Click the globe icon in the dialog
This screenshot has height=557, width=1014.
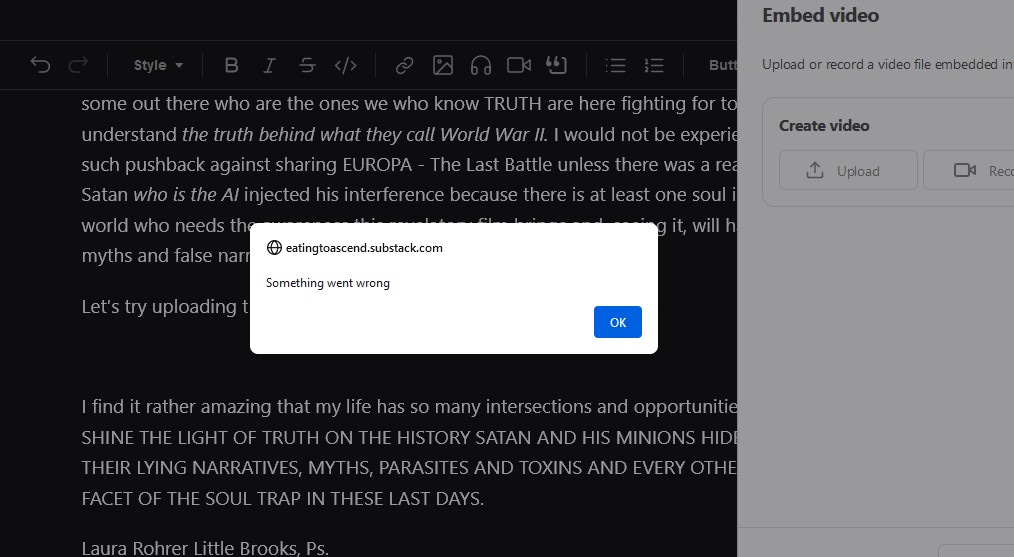point(274,248)
